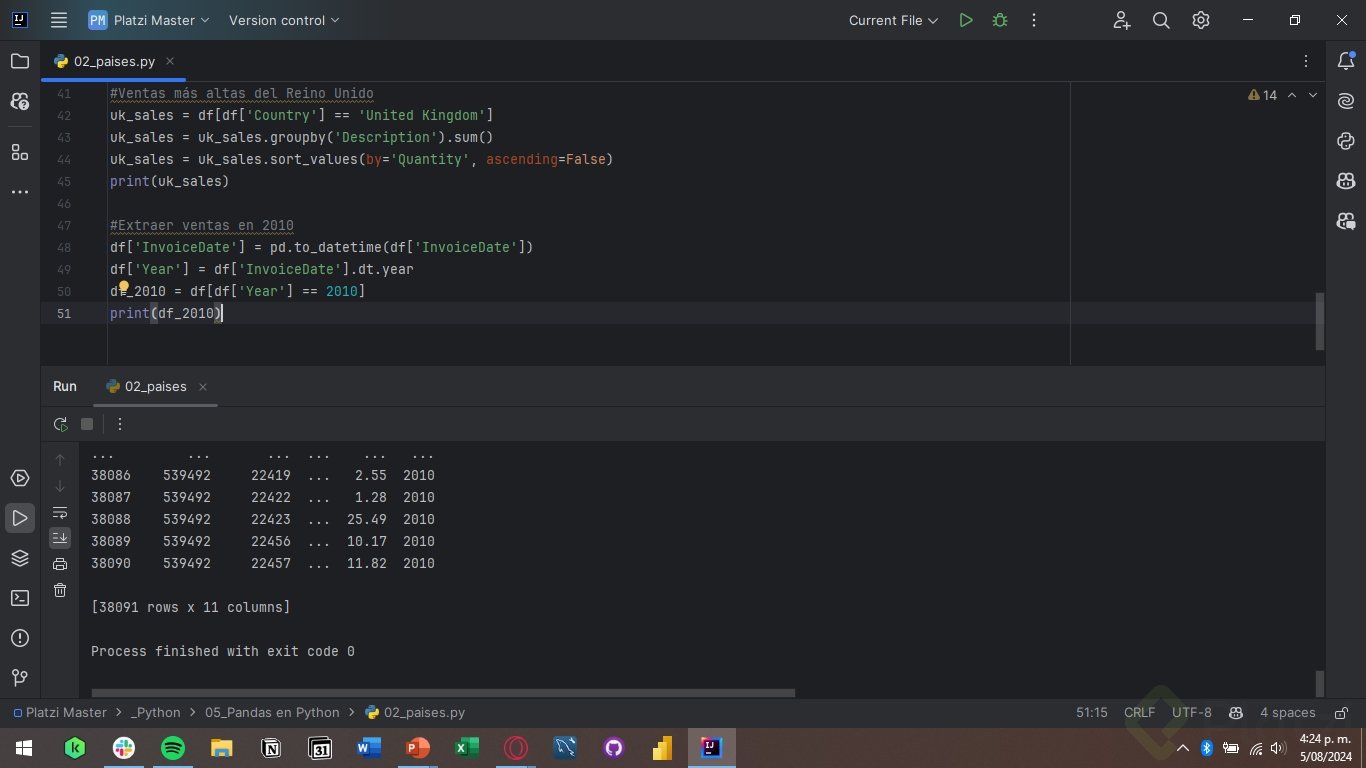
Task: Click the UTF-8 encoding in the status bar
Action: coord(1191,713)
